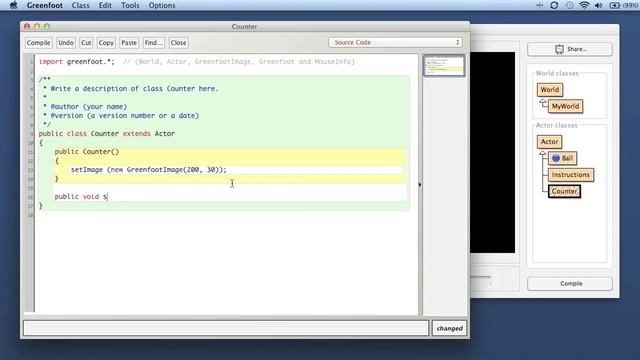
Task: Compile the Counter class in editor
Action: (x=38, y=42)
